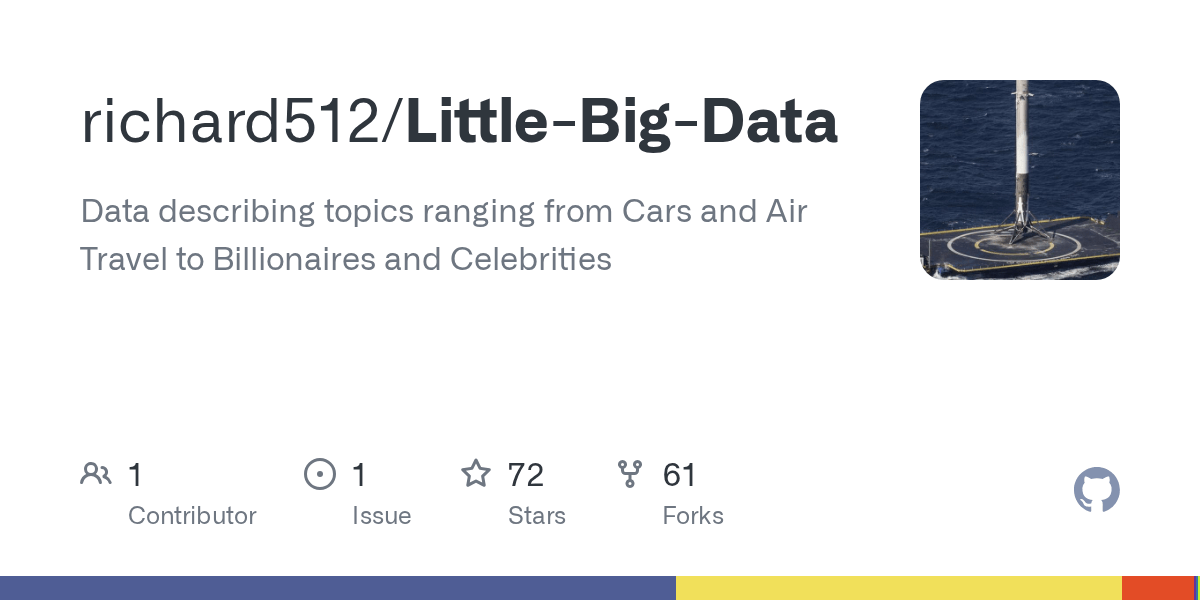Click the number 1 above Issue

[x=359, y=475]
